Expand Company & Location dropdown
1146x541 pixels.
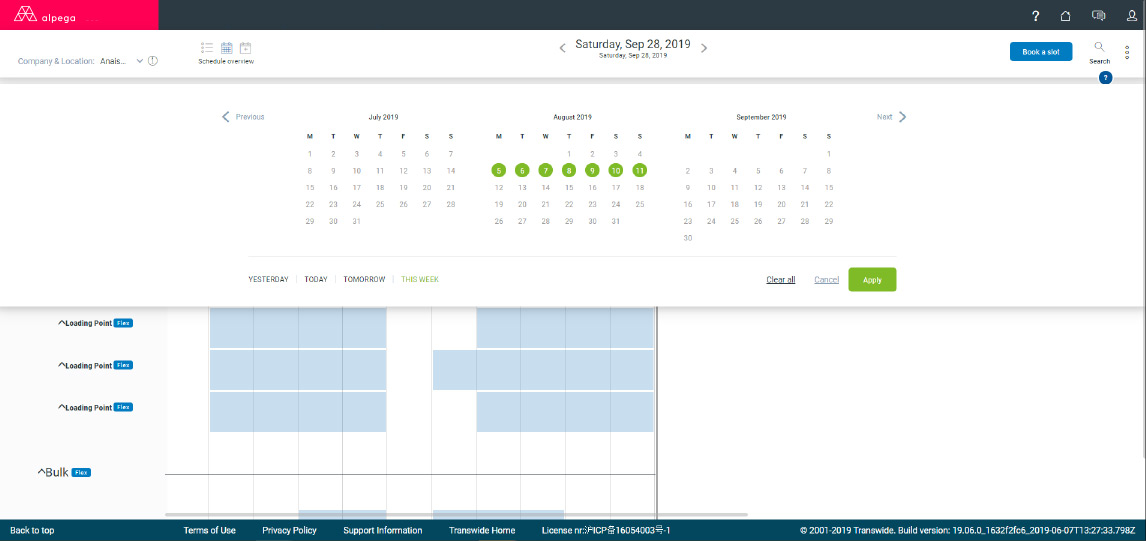coord(140,61)
